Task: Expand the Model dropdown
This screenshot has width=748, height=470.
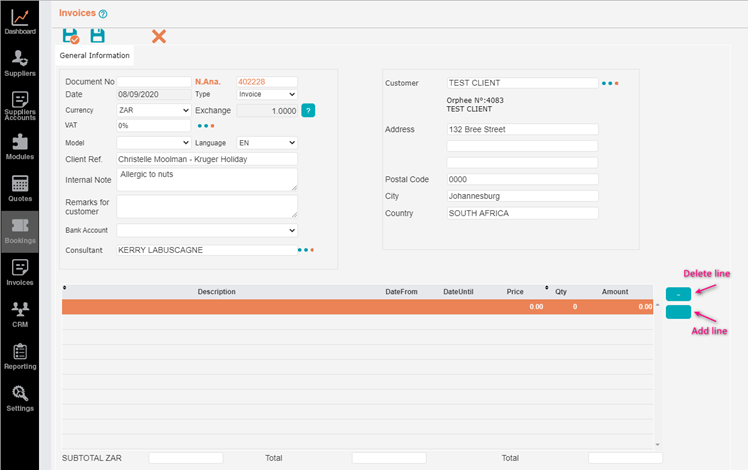Action: pyautogui.click(x=154, y=143)
